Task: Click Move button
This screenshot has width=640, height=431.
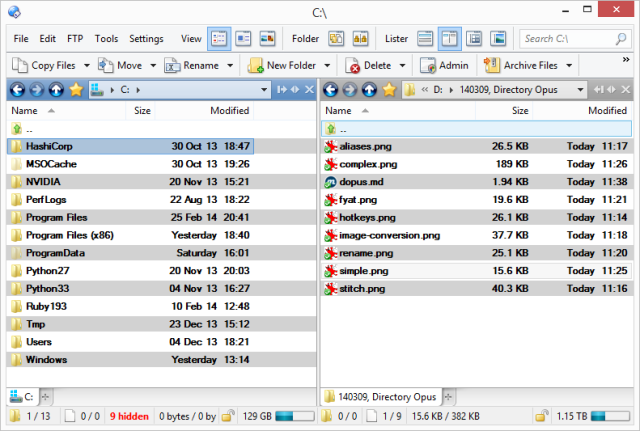Action: tap(120, 66)
